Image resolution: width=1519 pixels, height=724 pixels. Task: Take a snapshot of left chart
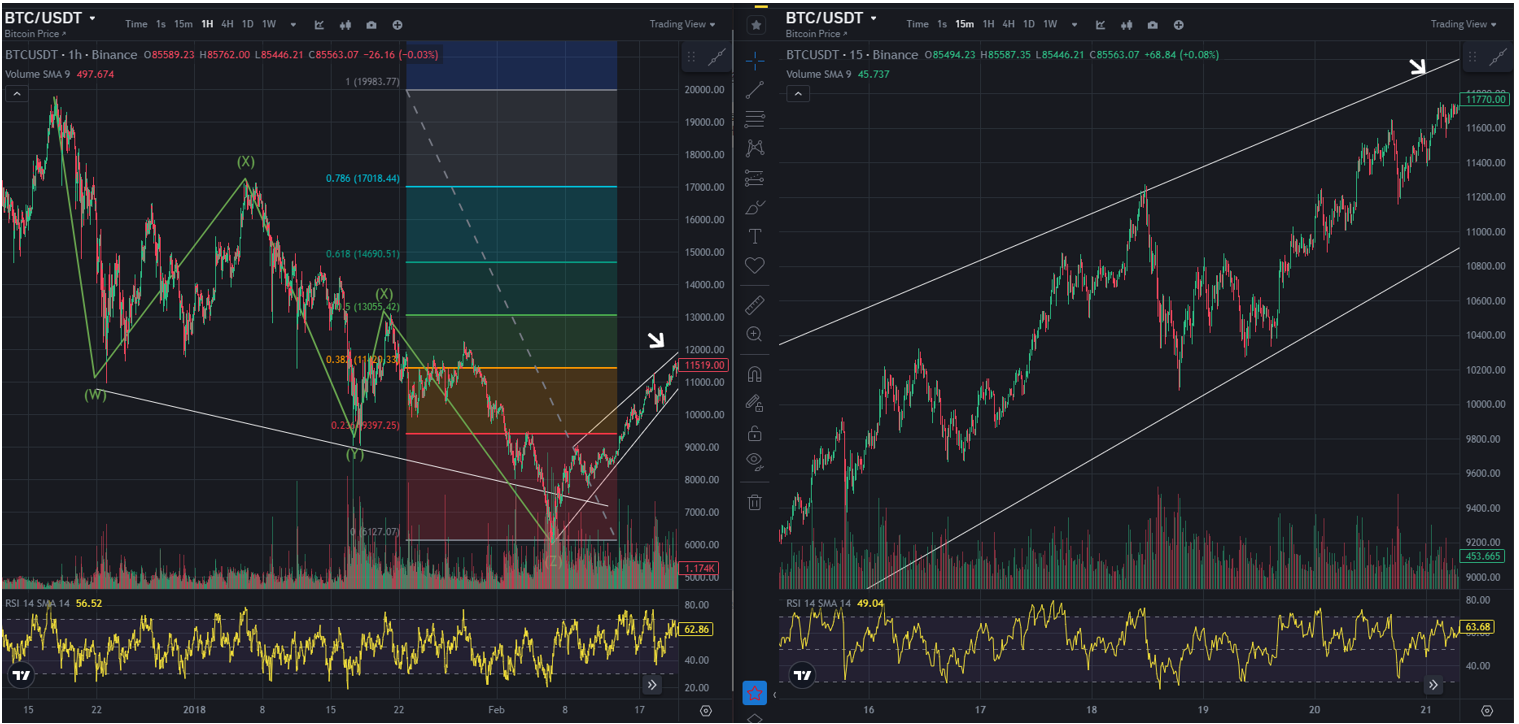(x=372, y=24)
